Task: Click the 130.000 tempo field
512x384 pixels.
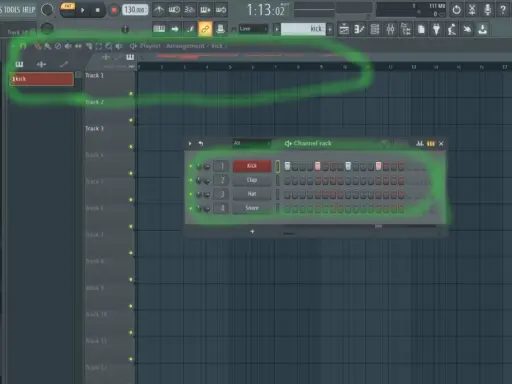Action: [135, 10]
